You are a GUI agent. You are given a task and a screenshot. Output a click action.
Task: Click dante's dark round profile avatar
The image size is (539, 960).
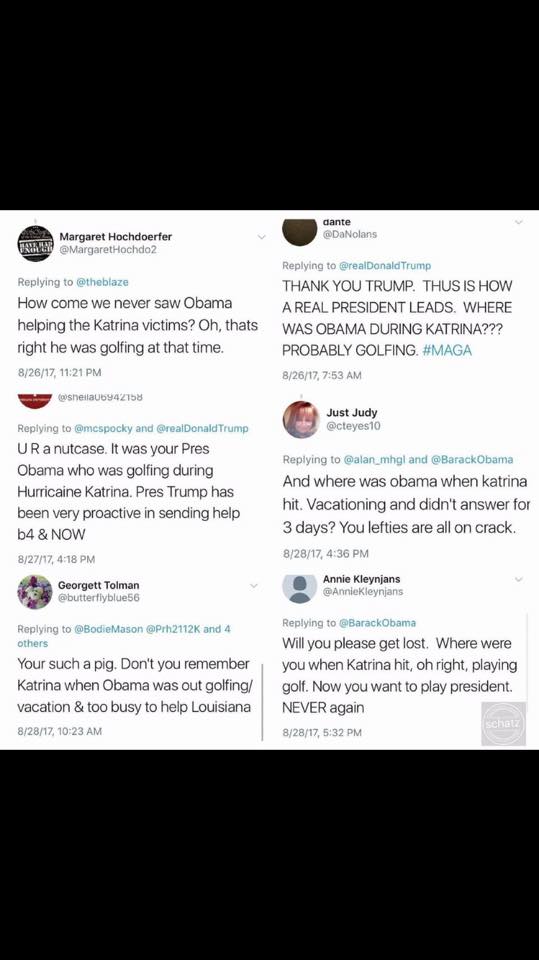click(300, 230)
